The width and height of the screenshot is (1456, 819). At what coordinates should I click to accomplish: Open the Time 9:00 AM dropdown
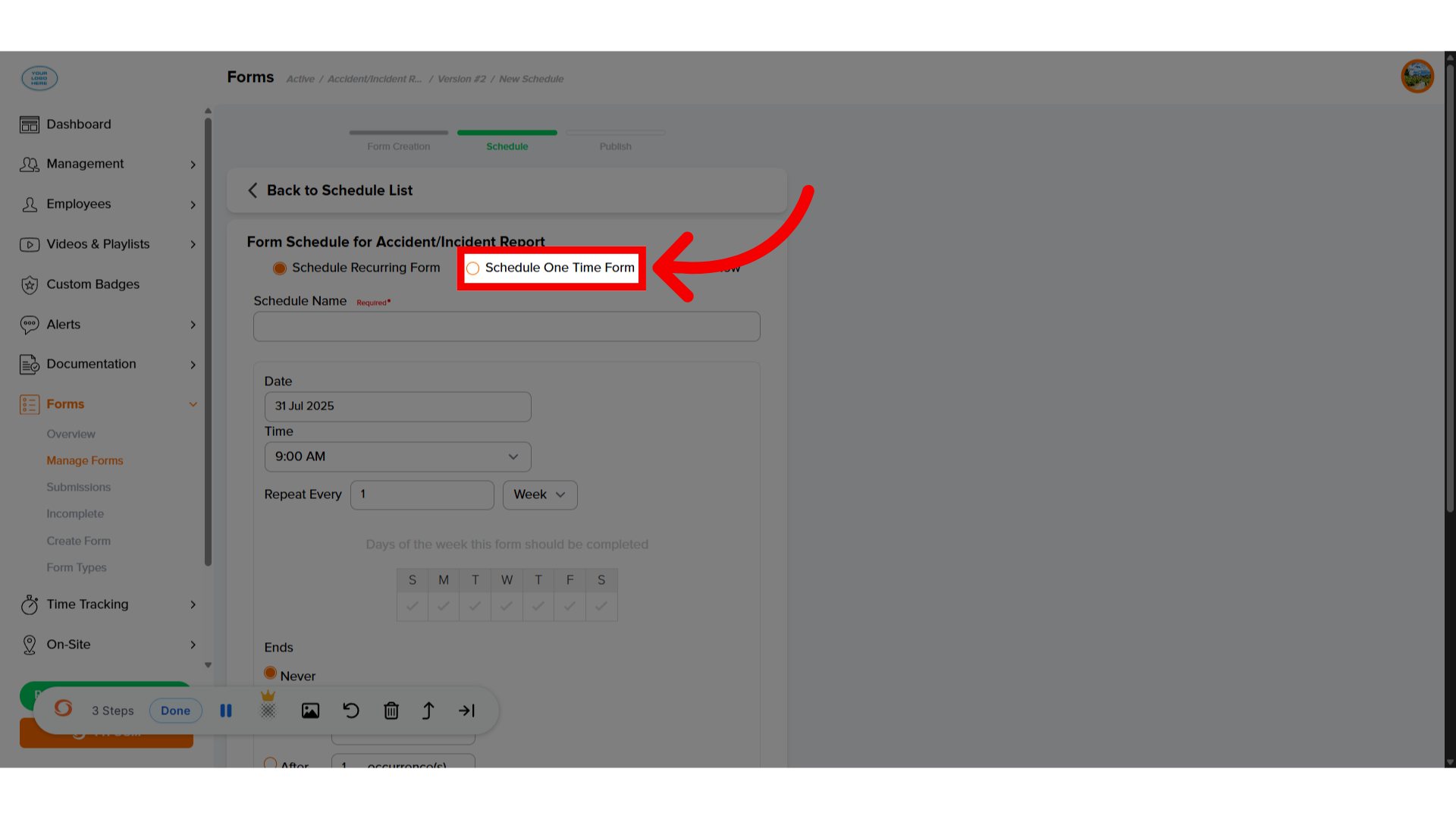(x=397, y=457)
